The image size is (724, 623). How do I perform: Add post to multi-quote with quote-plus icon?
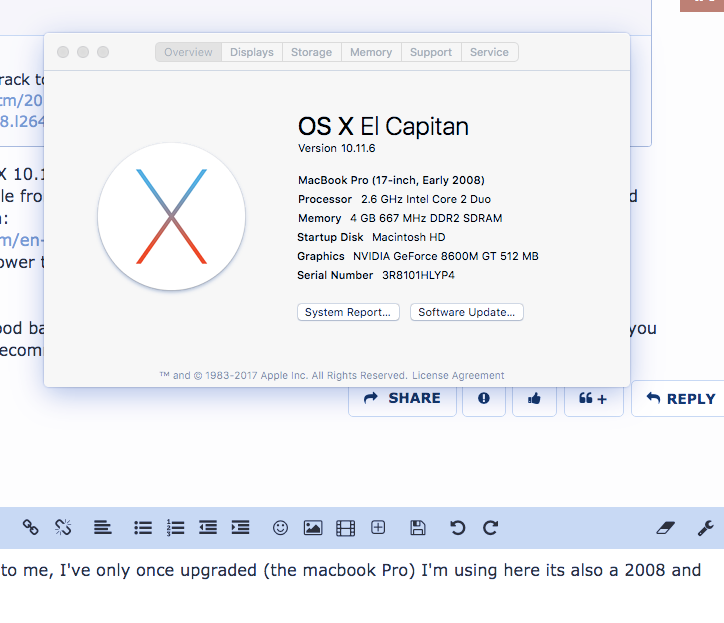coord(593,398)
